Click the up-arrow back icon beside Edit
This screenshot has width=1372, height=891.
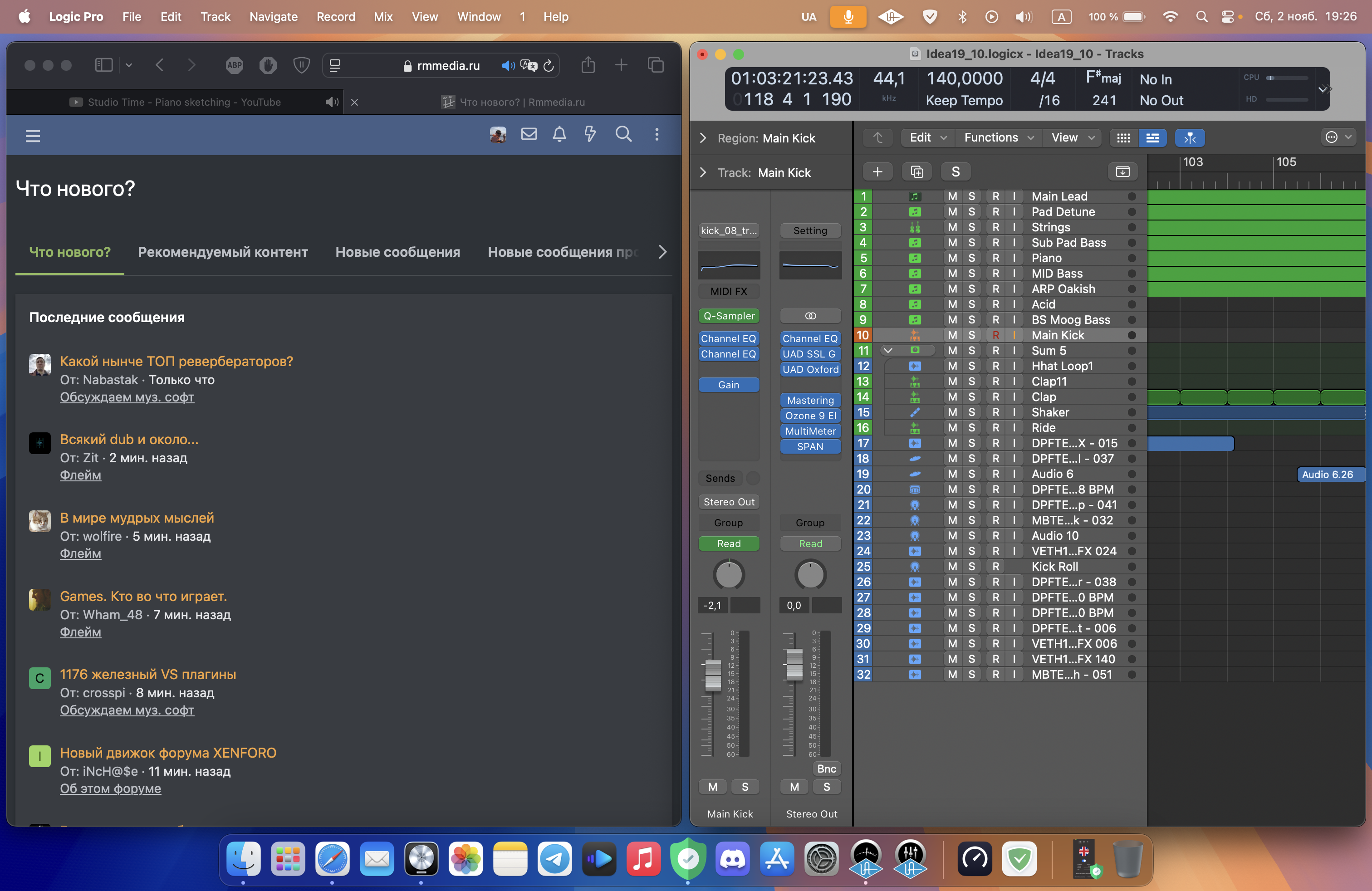[x=878, y=138]
